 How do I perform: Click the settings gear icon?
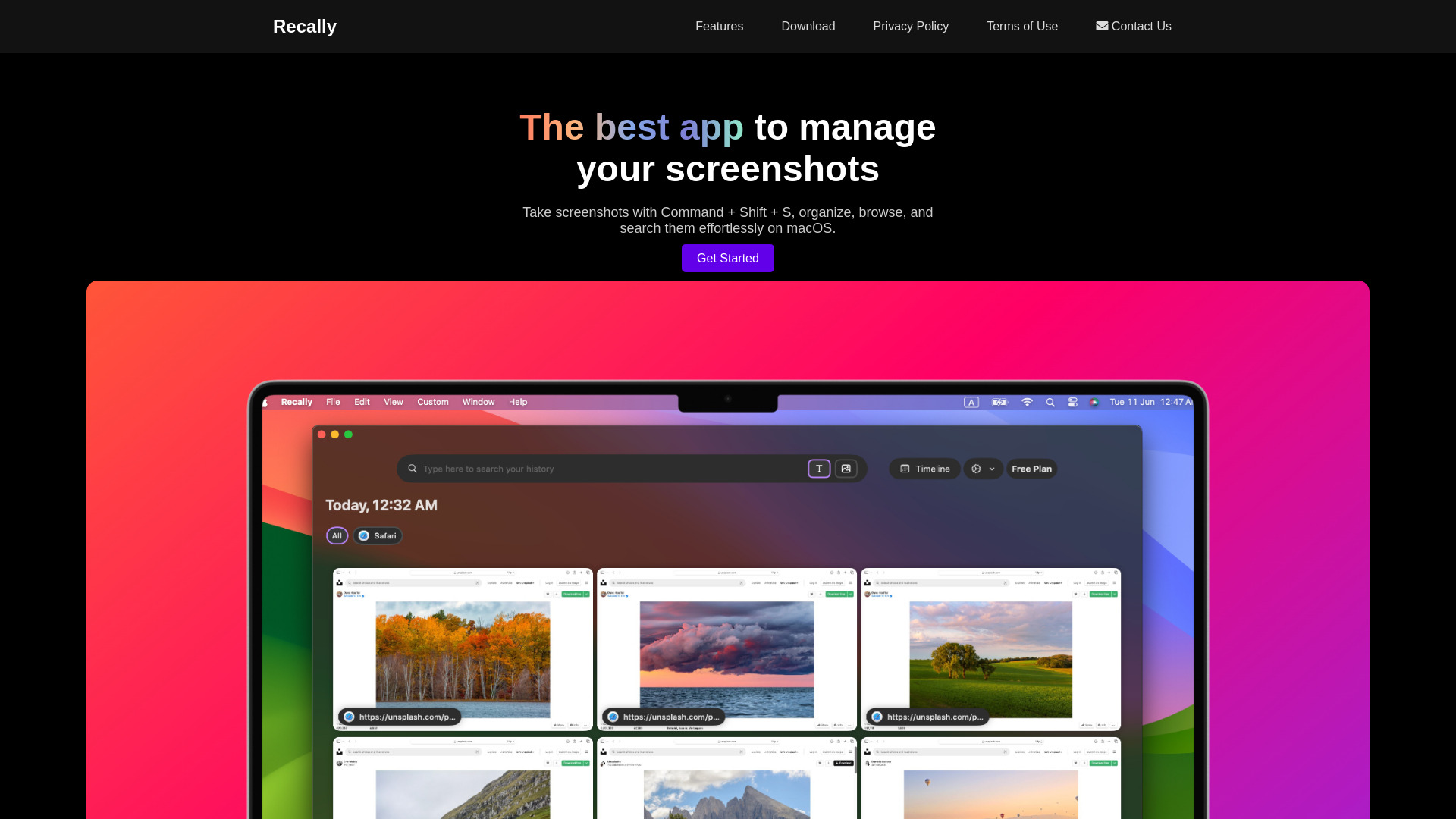[976, 469]
